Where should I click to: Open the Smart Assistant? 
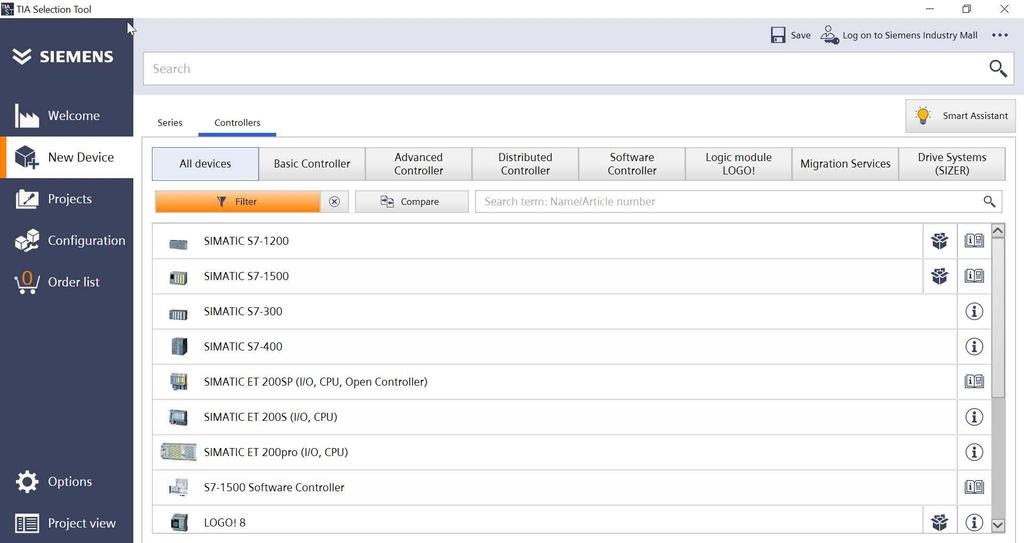coord(960,116)
